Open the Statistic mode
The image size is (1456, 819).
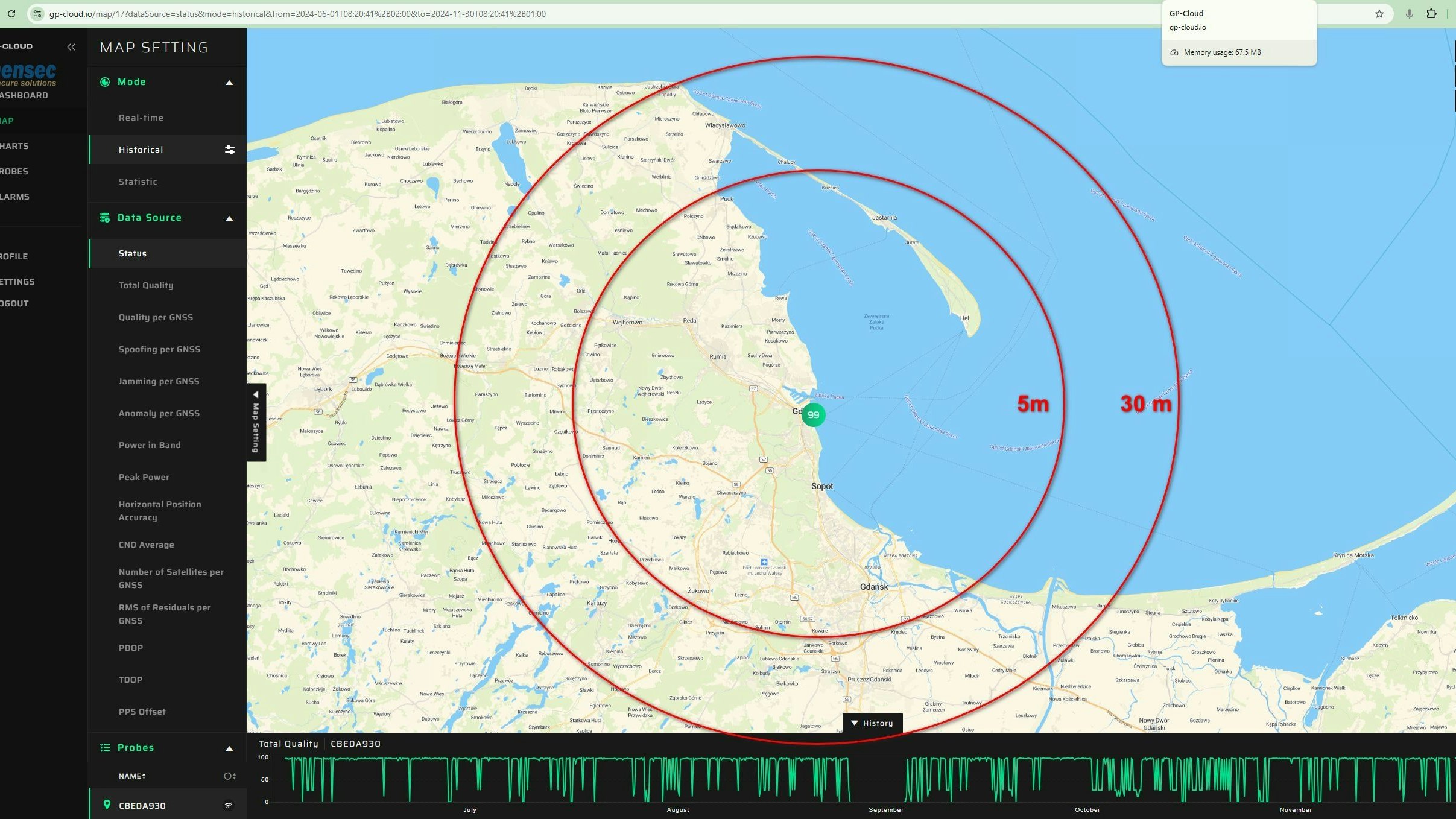[x=138, y=181]
